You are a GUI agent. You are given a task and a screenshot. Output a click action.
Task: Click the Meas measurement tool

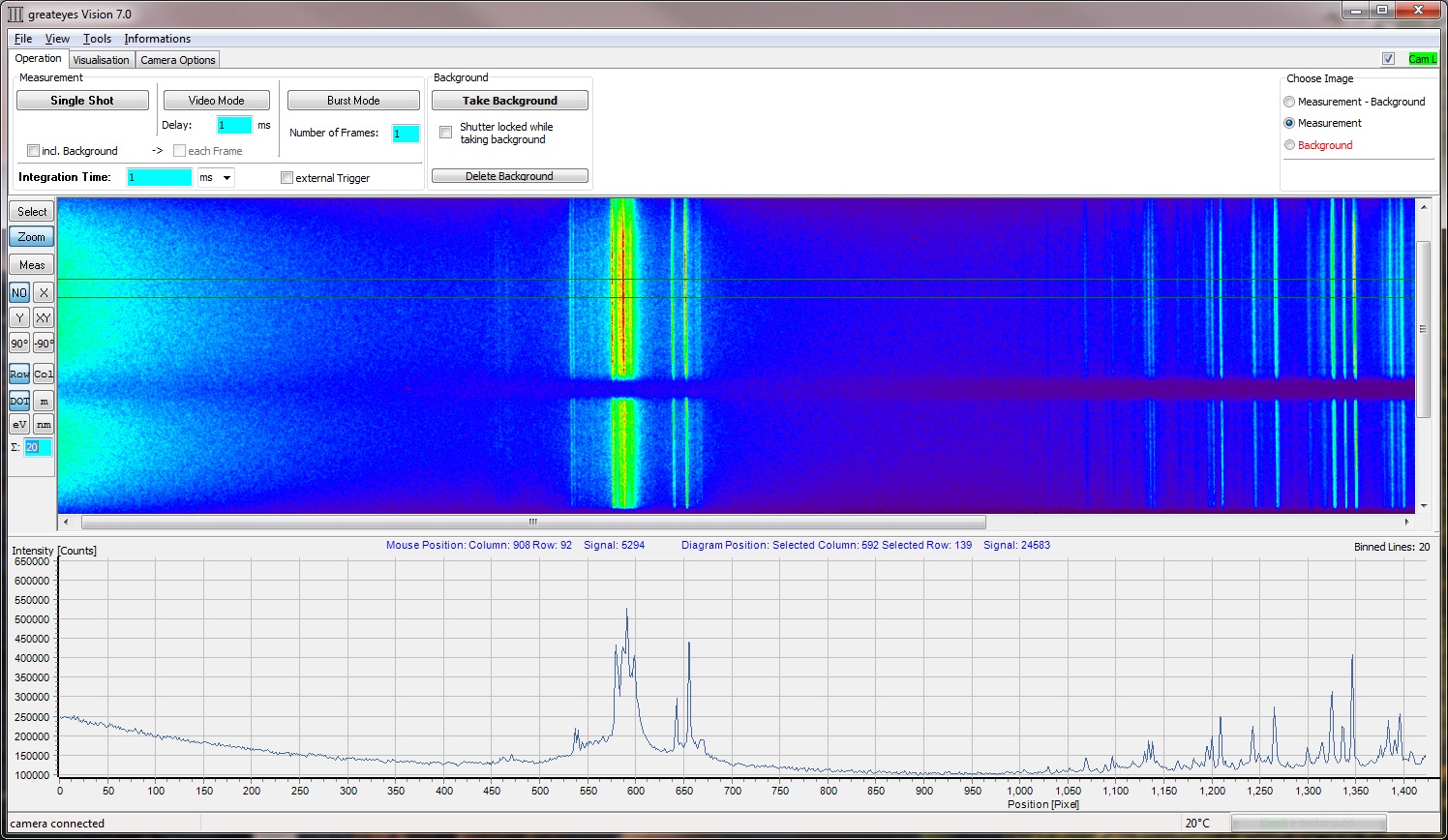tap(31, 265)
